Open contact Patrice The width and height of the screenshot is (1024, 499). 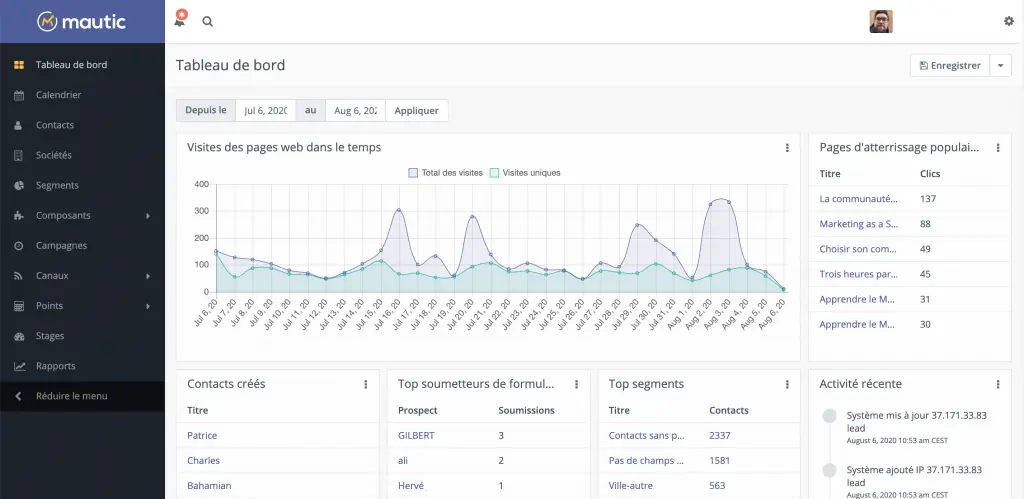(202, 435)
